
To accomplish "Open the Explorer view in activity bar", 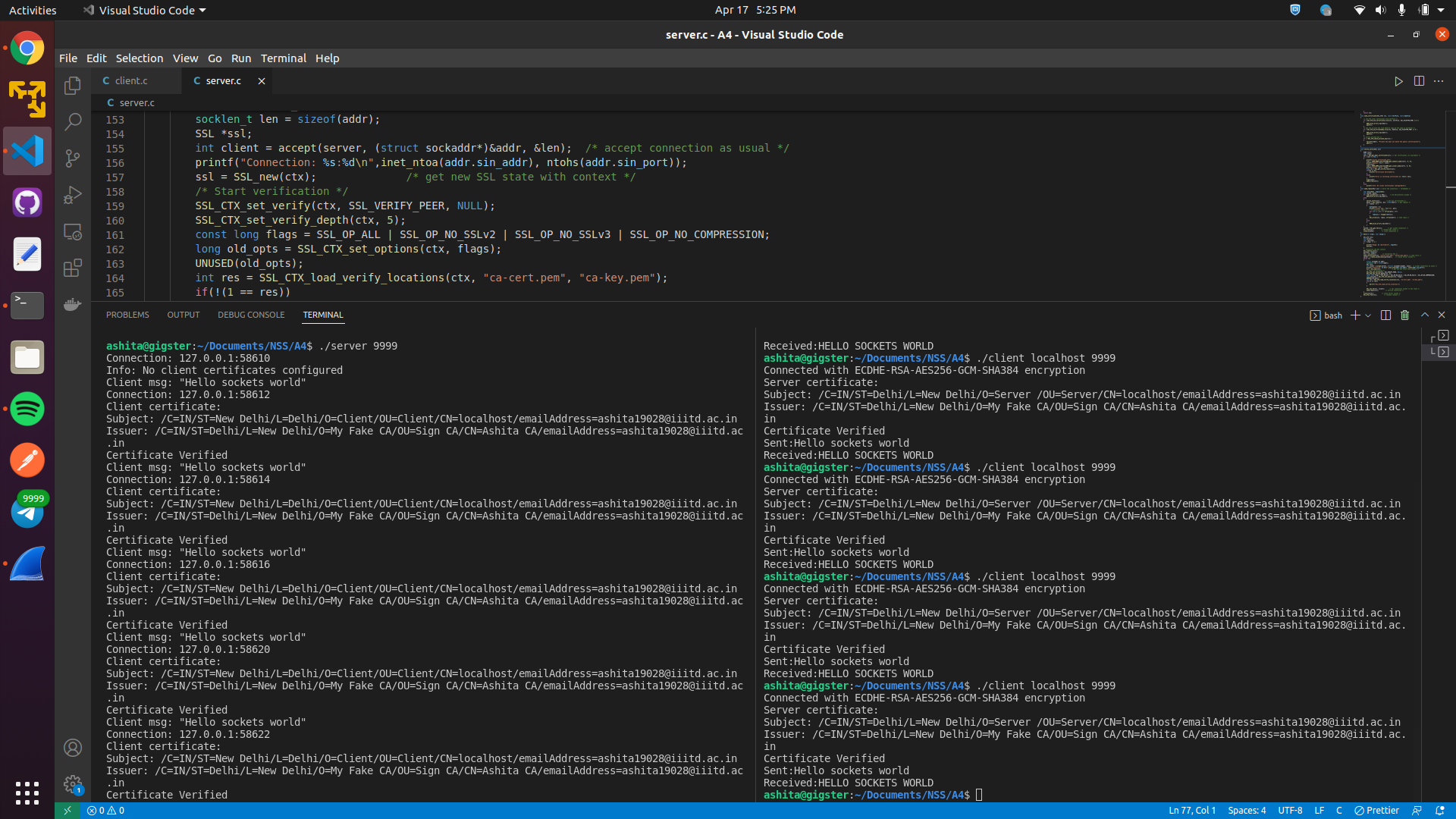I will click(x=73, y=86).
